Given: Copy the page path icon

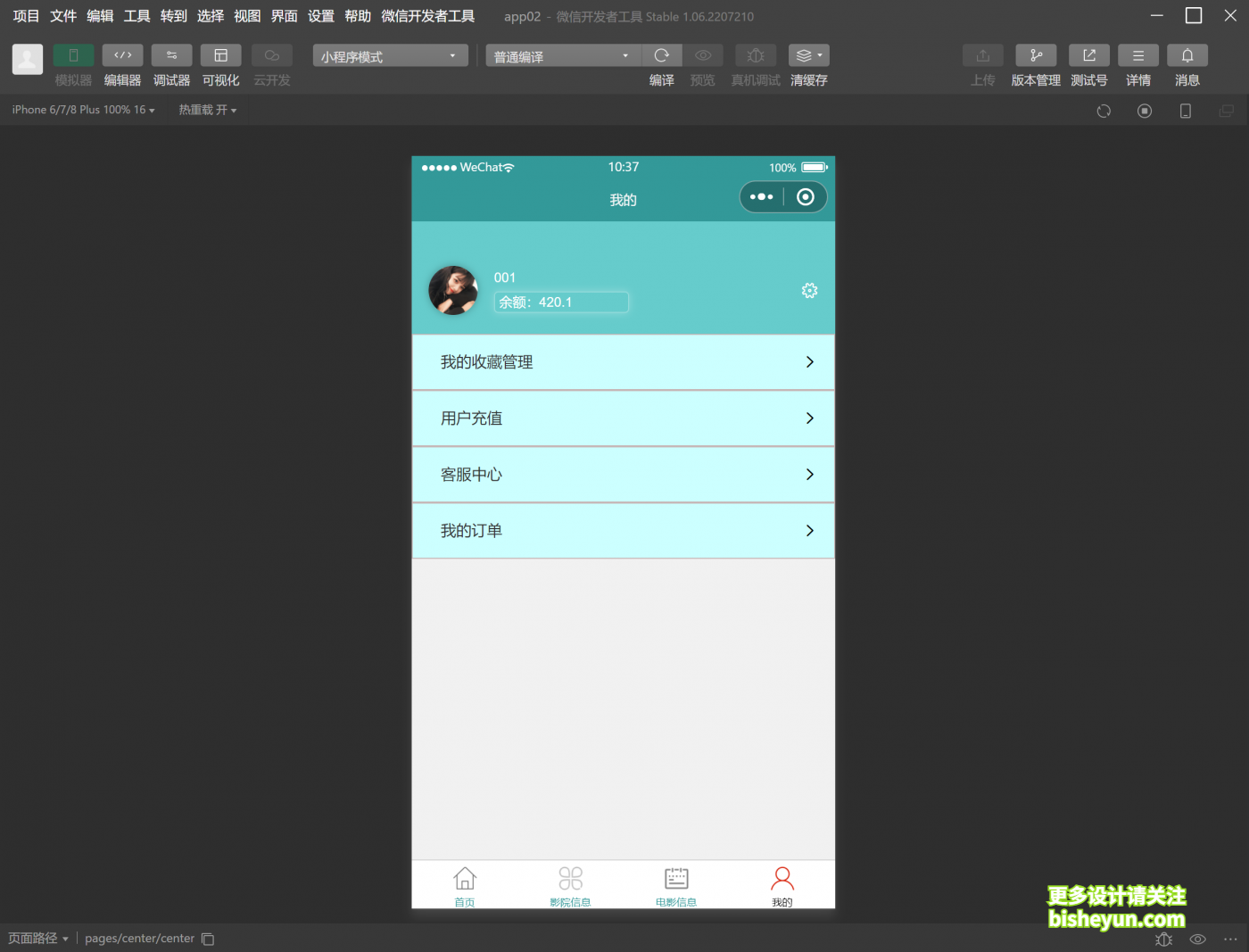Looking at the screenshot, I should [208, 939].
